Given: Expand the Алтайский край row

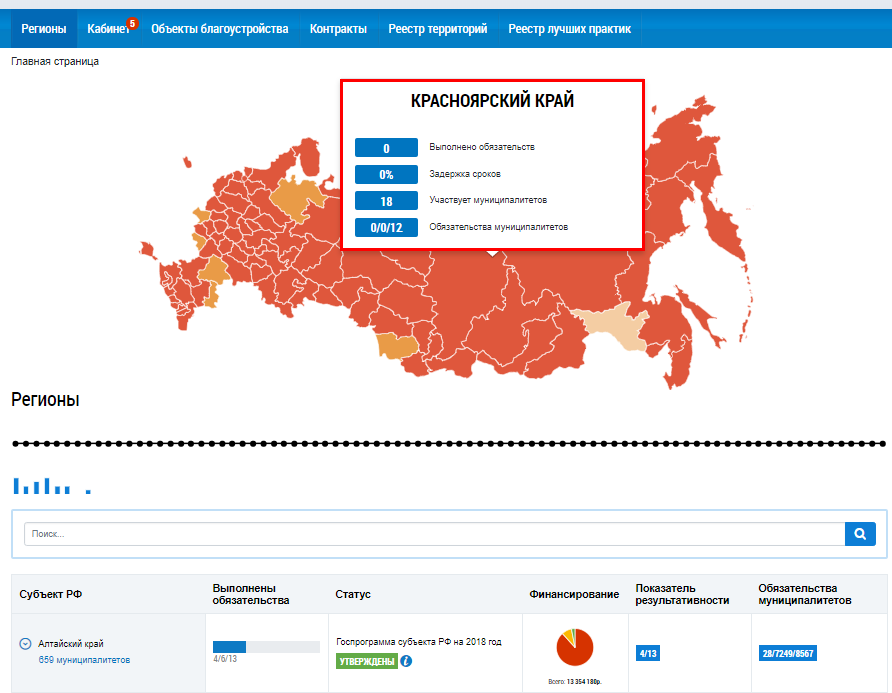Looking at the screenshot, I should (x=25, y=644).
